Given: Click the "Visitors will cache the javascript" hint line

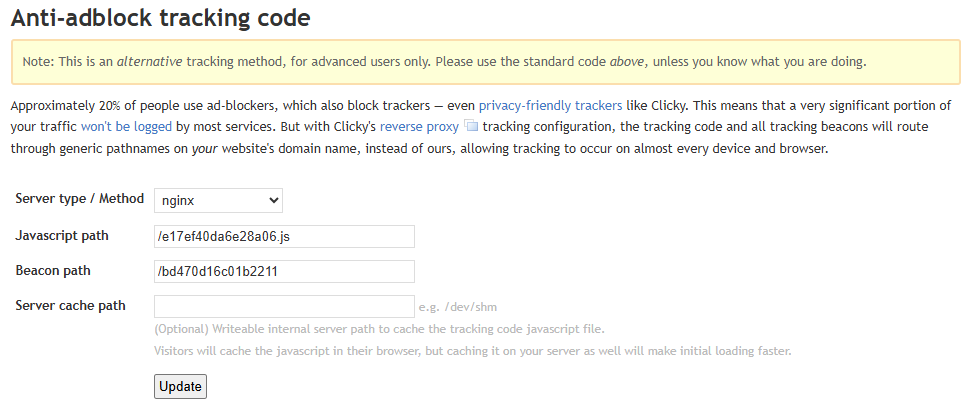Looking at the screenshot, I should tap(472, 352).
